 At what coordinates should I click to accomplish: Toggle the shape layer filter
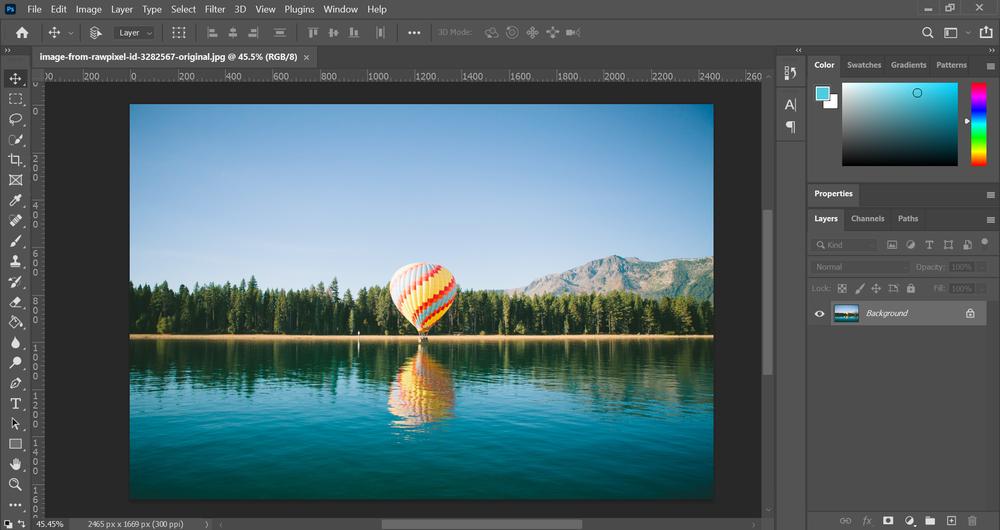[x=948, y=245]
